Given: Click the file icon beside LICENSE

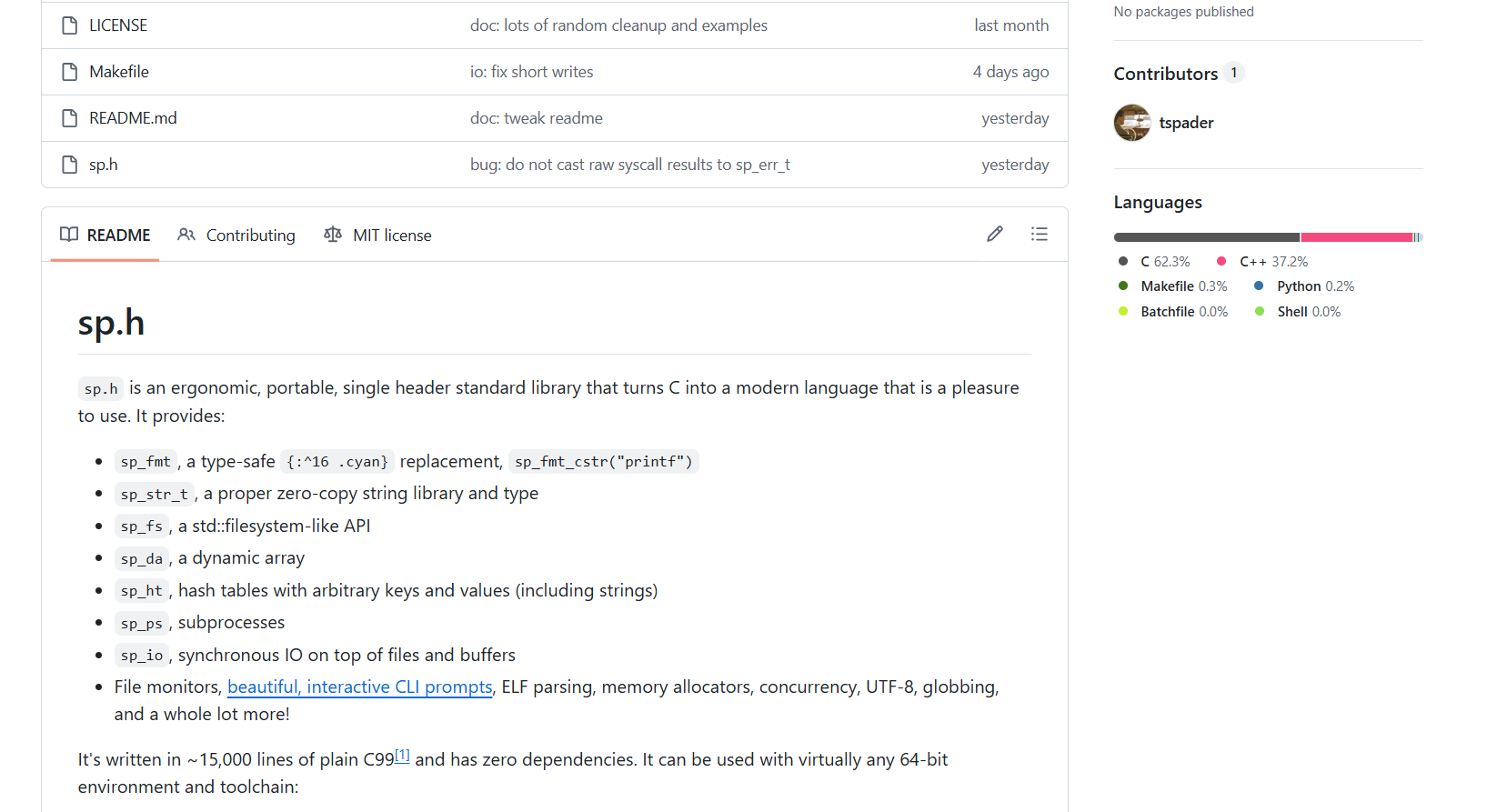Looking at the screenshot, I should point(70,25).
